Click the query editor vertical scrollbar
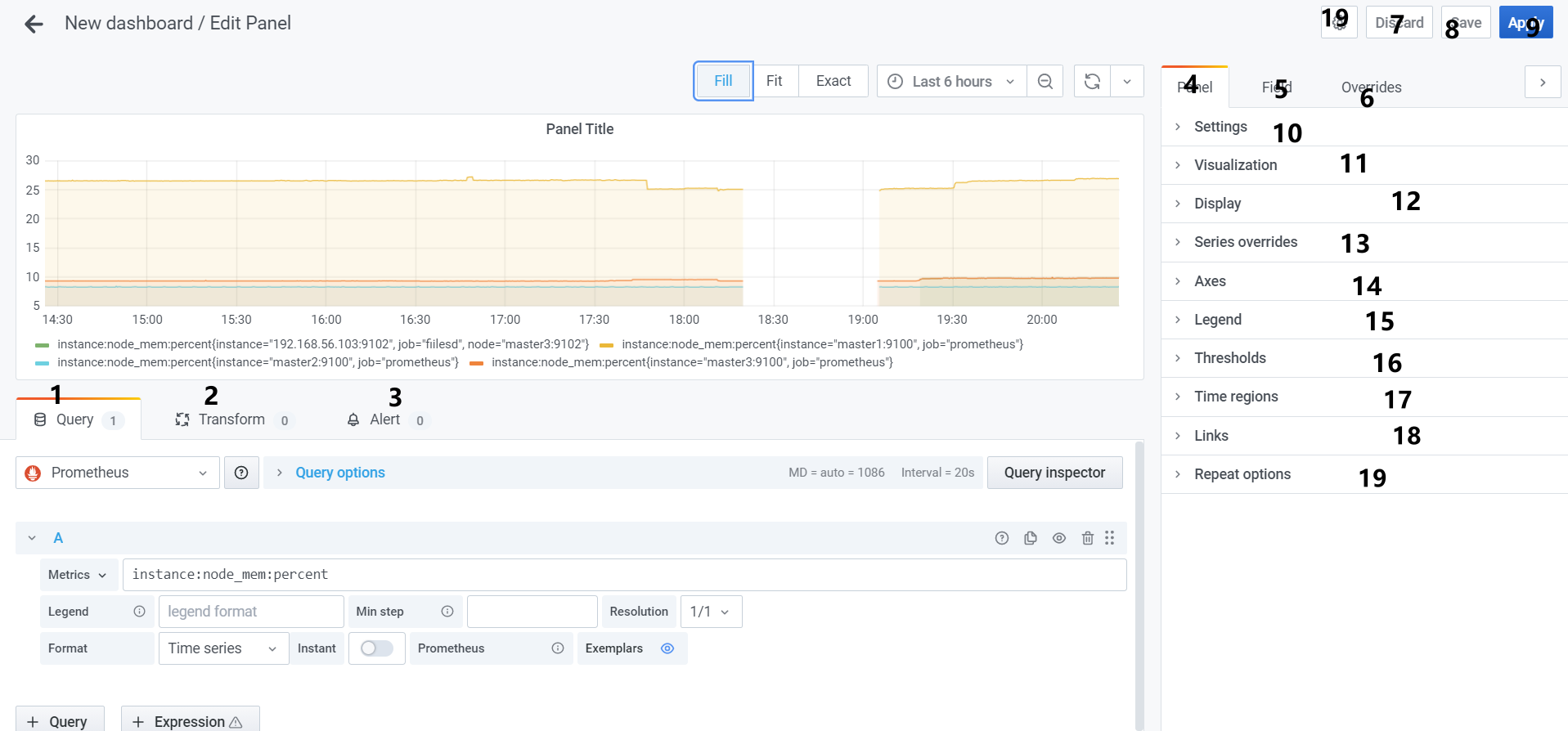Screen dimensions: 1568x731 pos(1139,585)
